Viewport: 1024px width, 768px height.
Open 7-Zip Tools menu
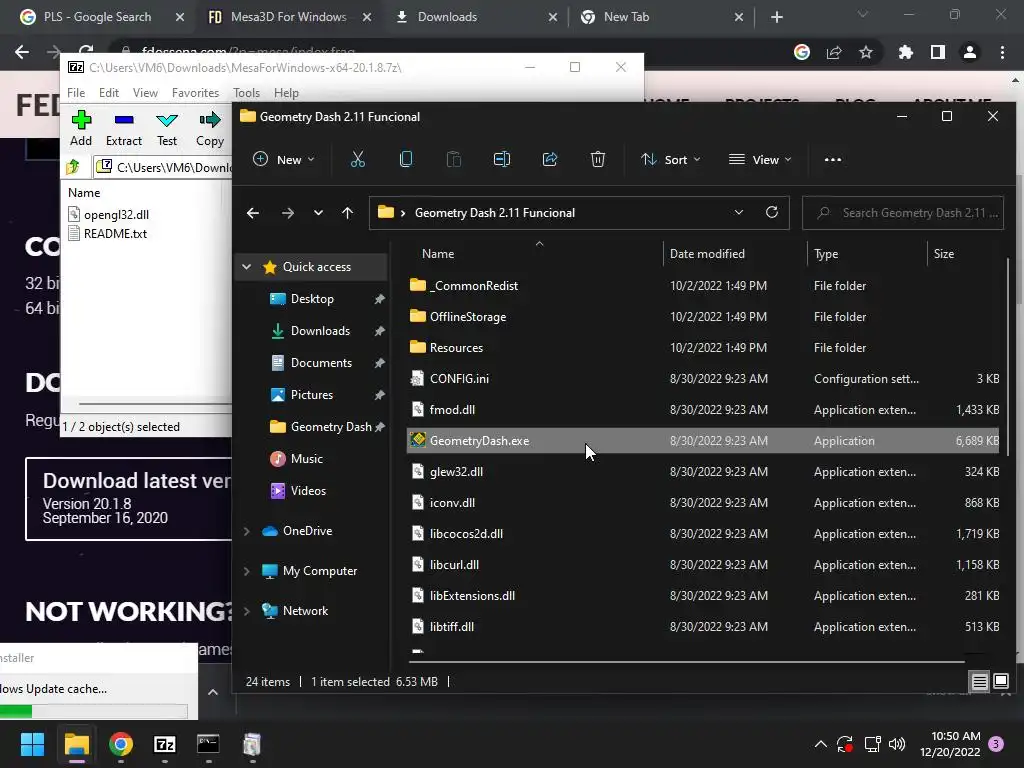coord(246,93)
